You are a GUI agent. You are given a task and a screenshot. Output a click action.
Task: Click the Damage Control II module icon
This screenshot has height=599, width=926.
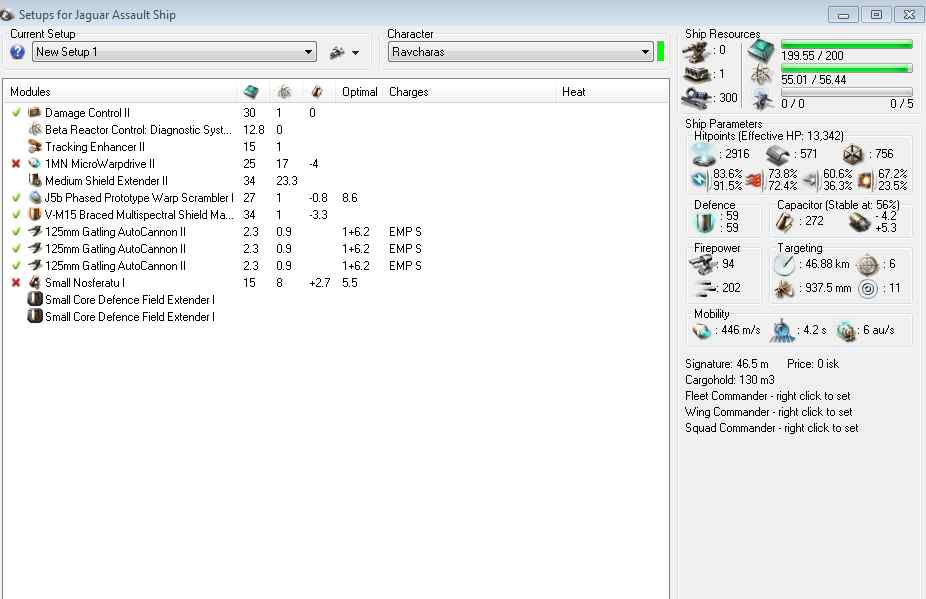(x=35, y=112)
